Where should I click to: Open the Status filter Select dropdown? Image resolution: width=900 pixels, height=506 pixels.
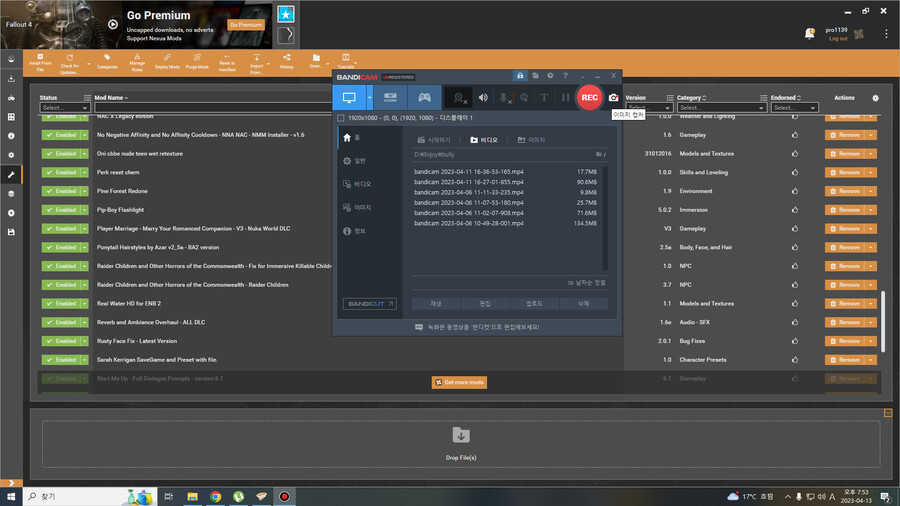click(64, 107)
